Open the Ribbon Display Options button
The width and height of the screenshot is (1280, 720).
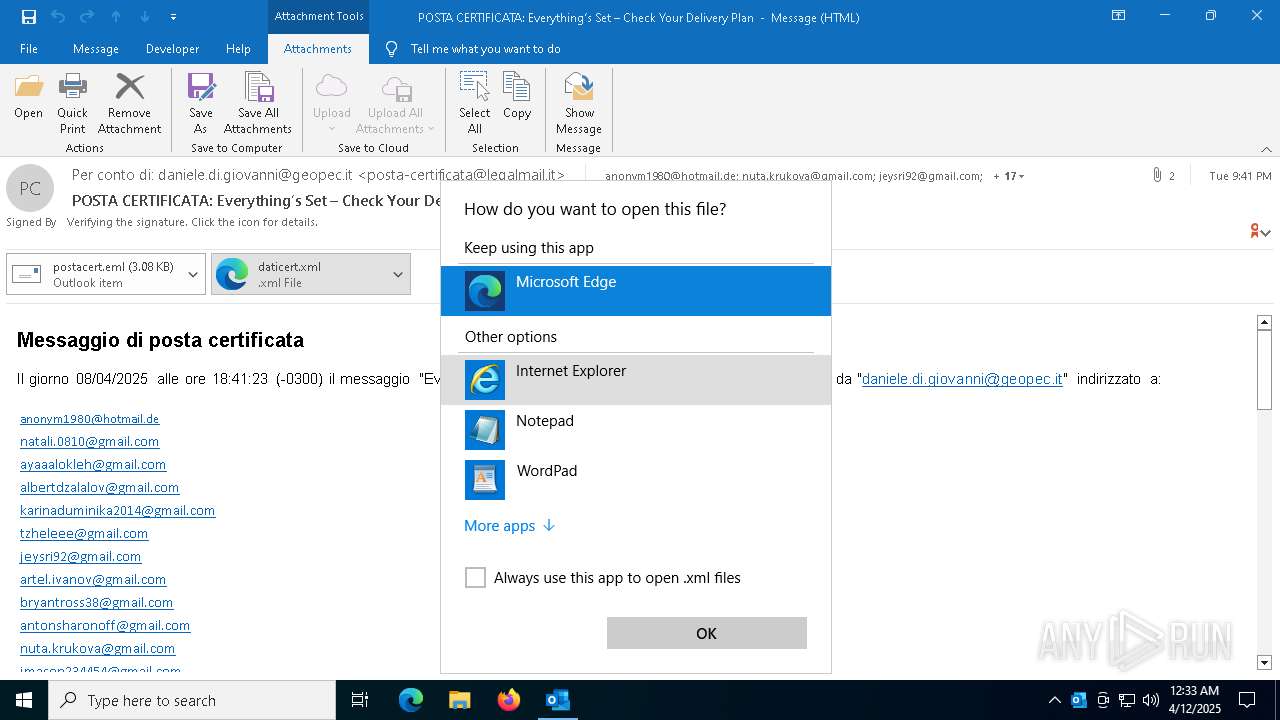(1119, 16)
